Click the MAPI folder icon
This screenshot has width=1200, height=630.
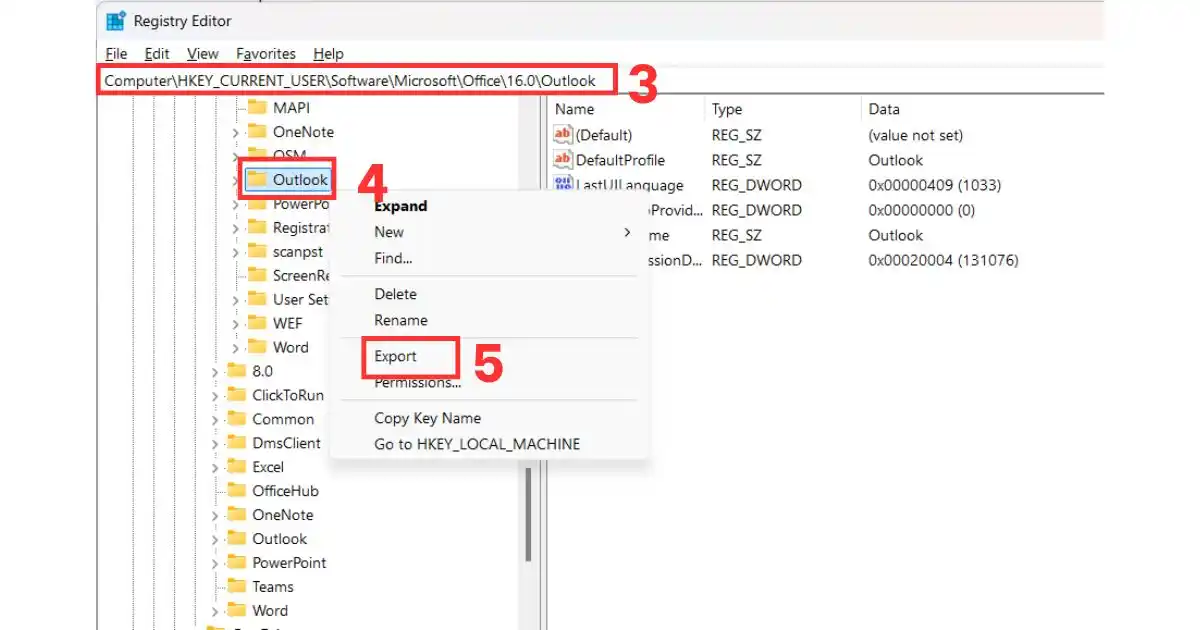257,107
